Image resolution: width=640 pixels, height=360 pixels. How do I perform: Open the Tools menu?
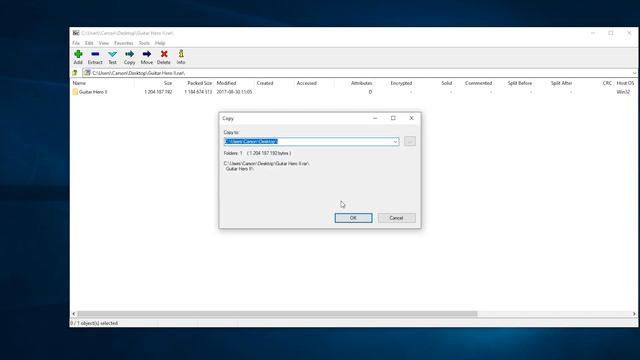(x=144, y=43)
